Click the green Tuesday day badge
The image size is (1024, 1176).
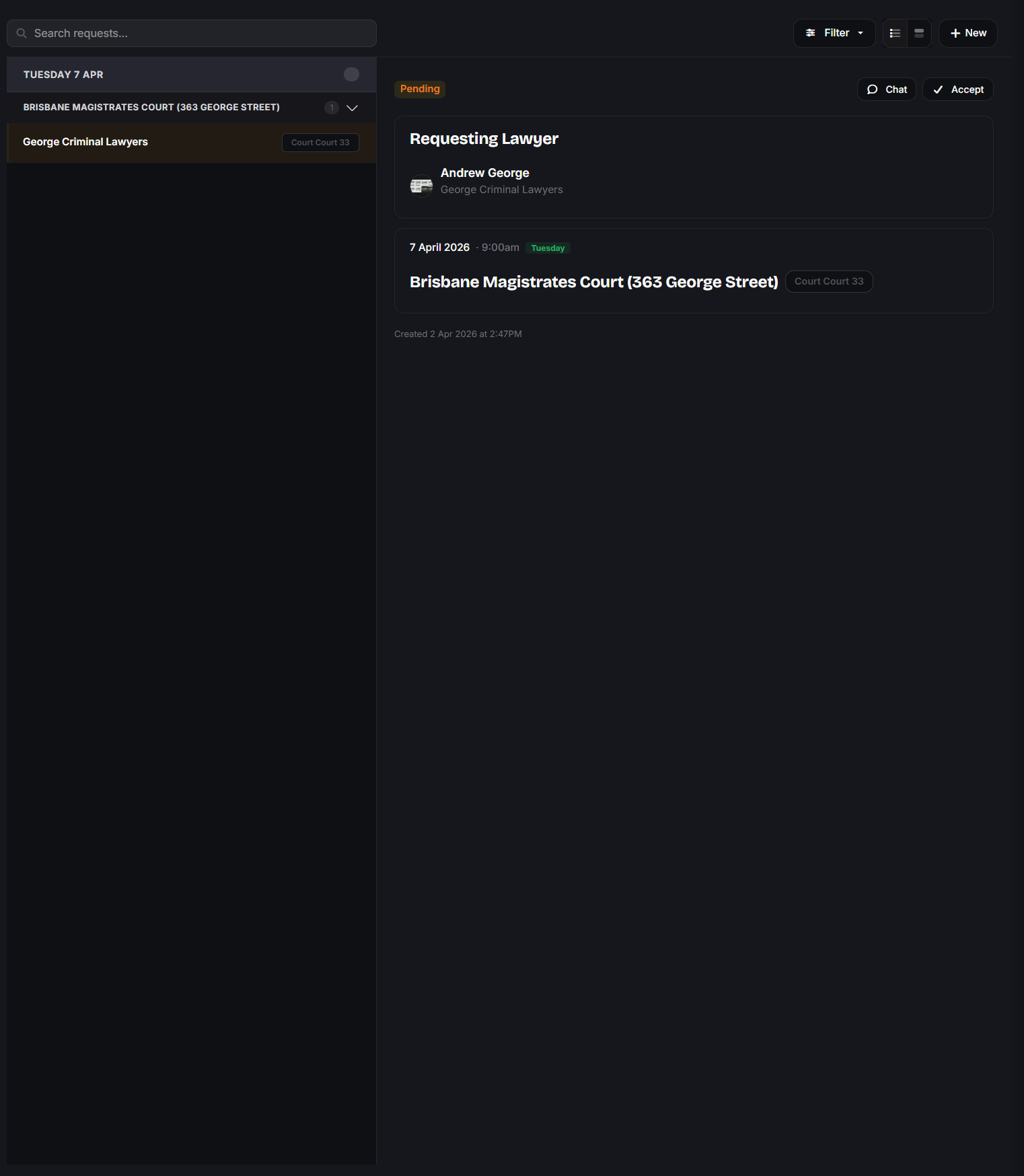pyautogui.click(x=548, y=248)
